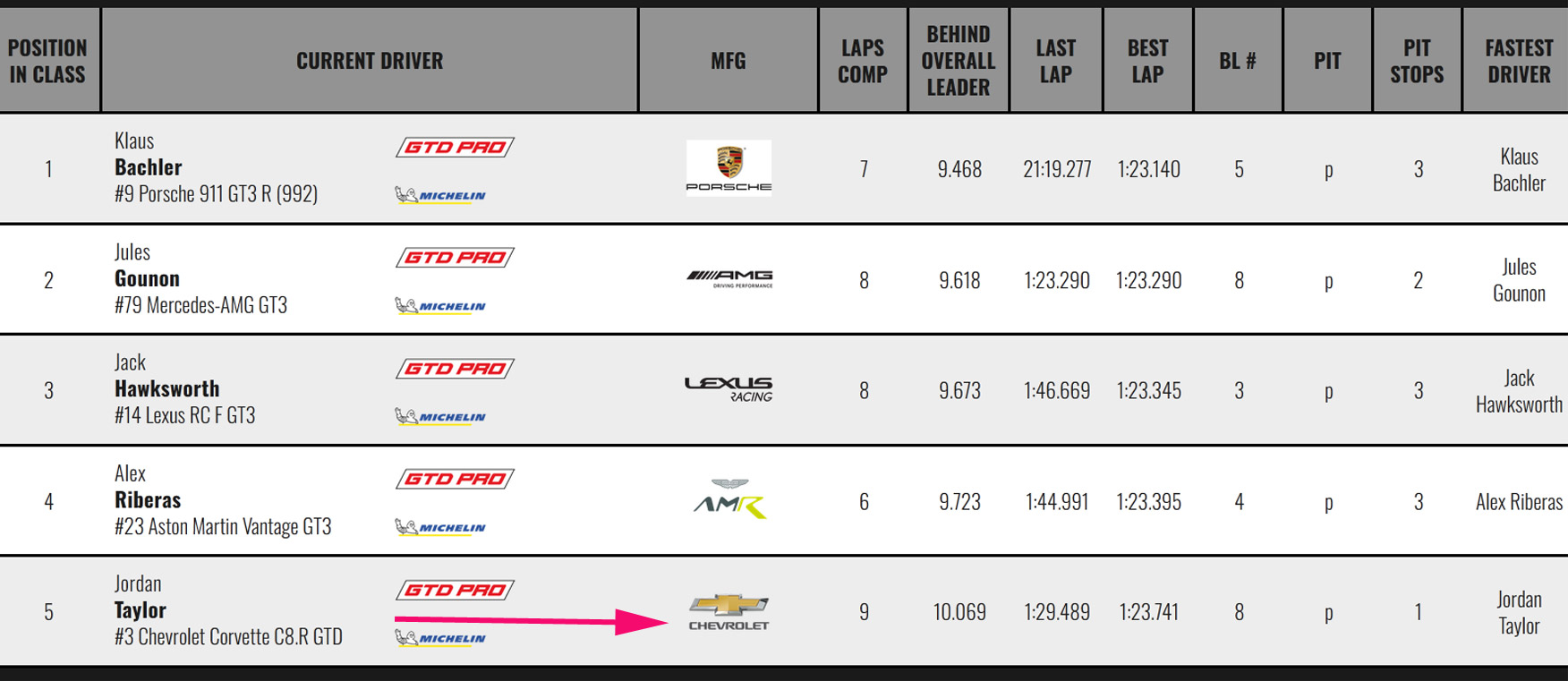The width and height of the screenshot is (1568, 681).
Task: Sort by Best Lap column header
Action: pos(1147,61)
